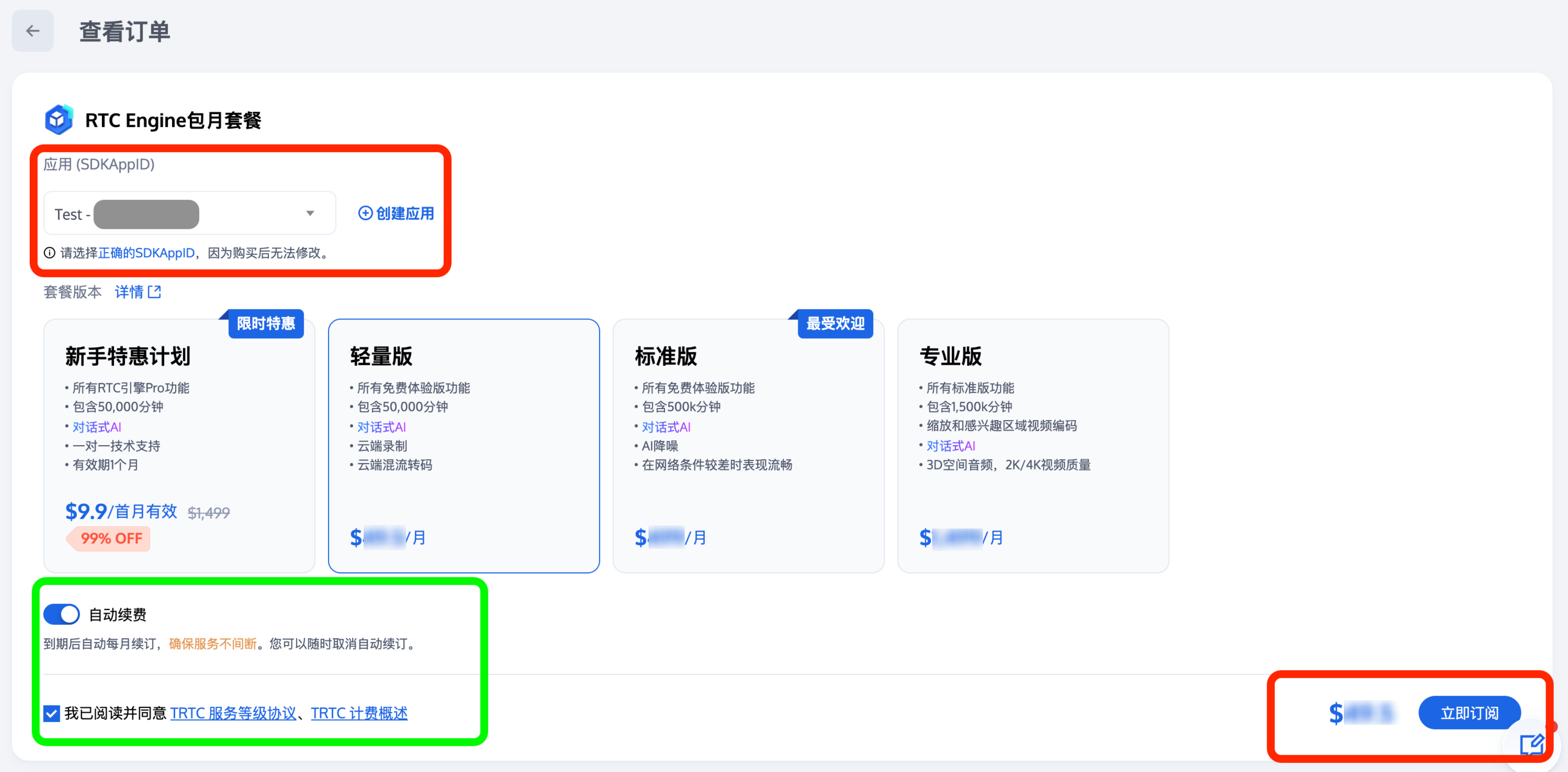Open the TRTC 计费概述 link
Image resolution: width=1568 pixels, height=772 pixels.
[359, 713]
